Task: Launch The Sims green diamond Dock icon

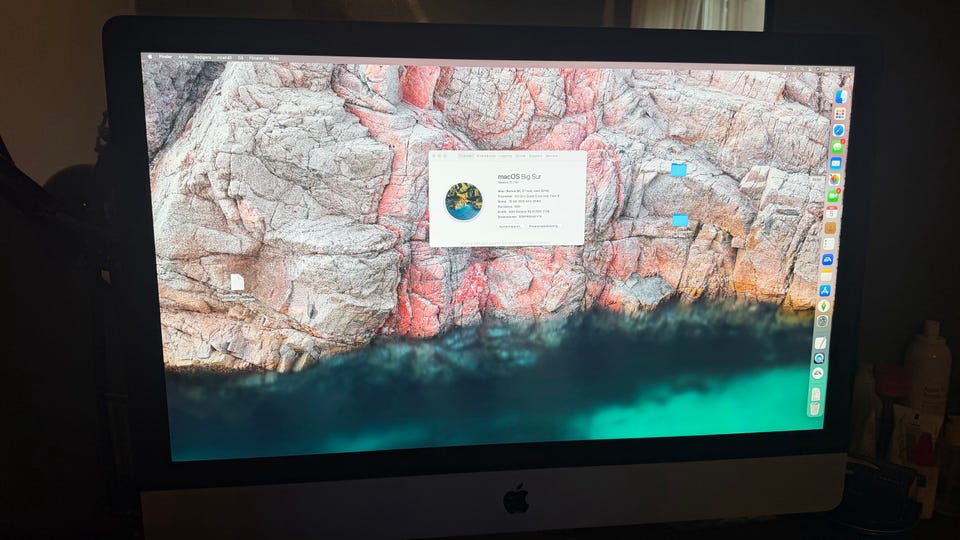Action: [823, 306]
